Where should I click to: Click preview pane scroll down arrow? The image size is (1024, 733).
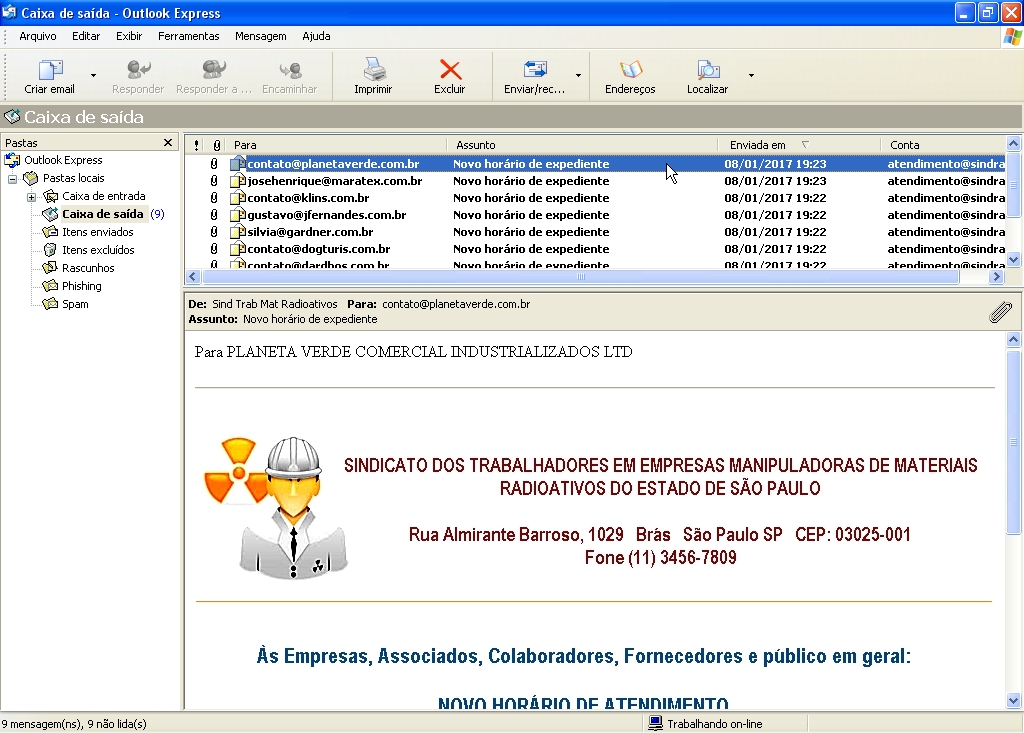(1014, 701)
